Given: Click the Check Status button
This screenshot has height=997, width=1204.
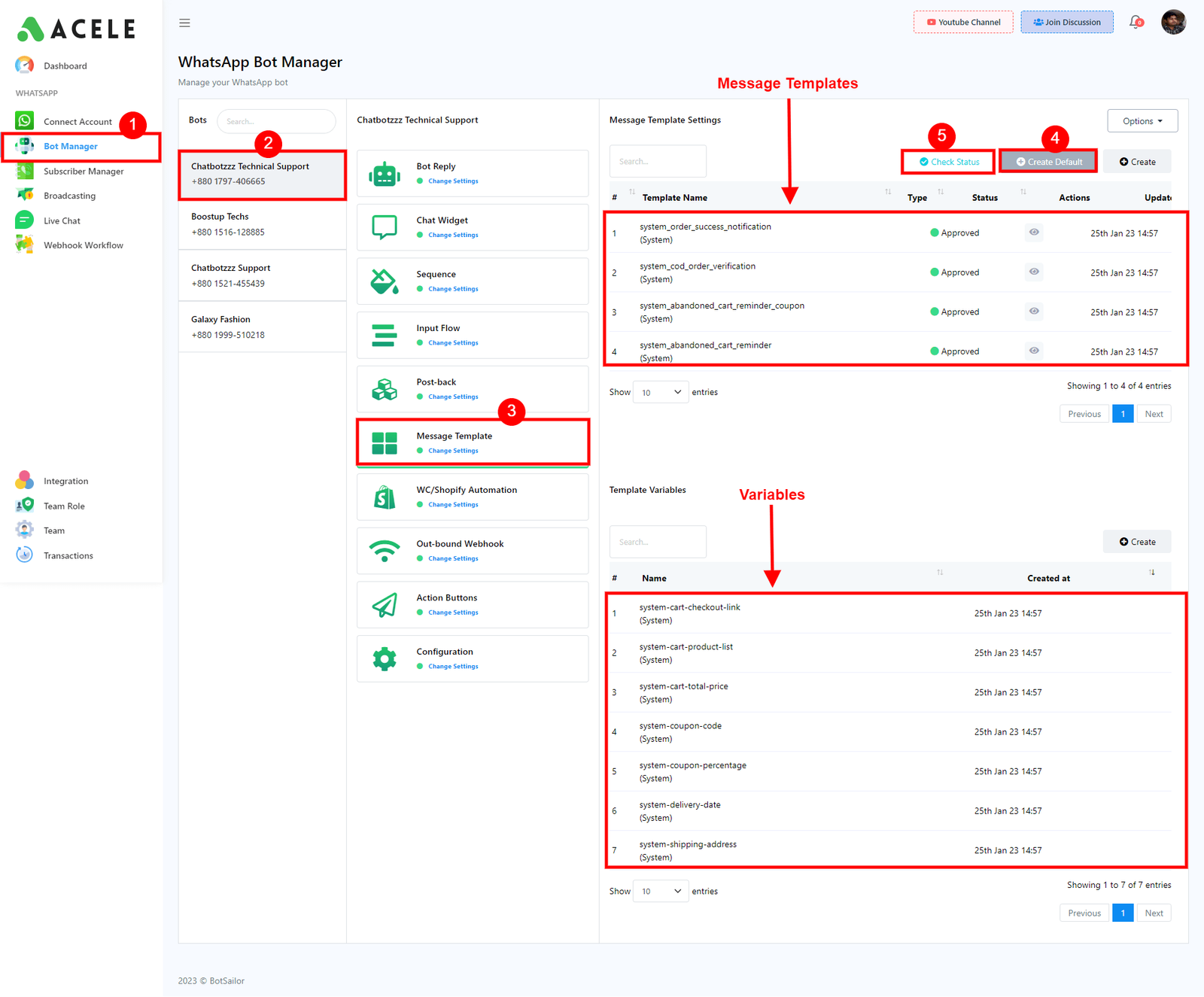Looking at the screenshot, I should coord(949,162).
